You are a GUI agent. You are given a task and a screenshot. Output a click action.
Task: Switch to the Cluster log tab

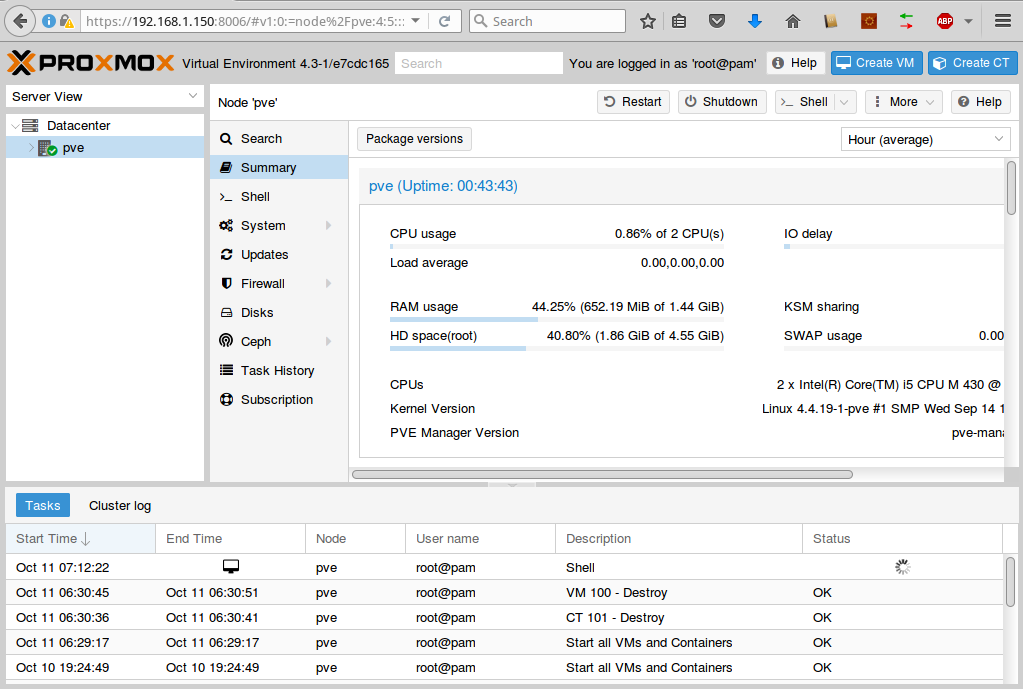click(120, 506)
